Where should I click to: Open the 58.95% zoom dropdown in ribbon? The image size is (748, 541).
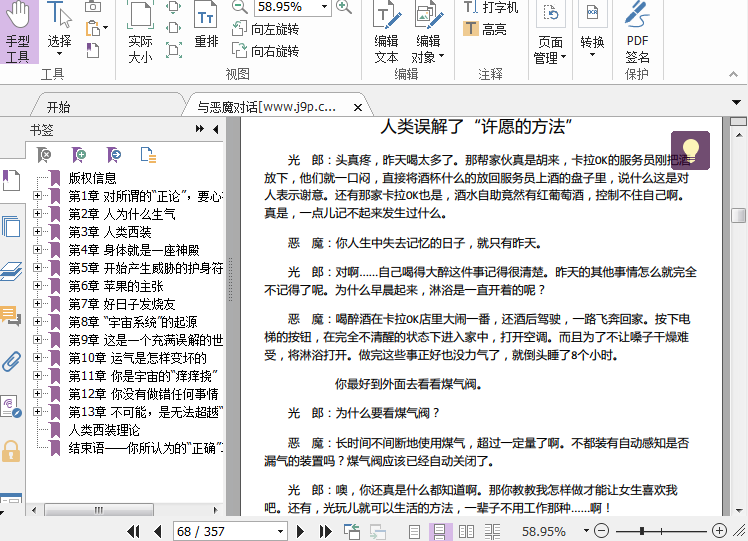click(x=324, y=7)
